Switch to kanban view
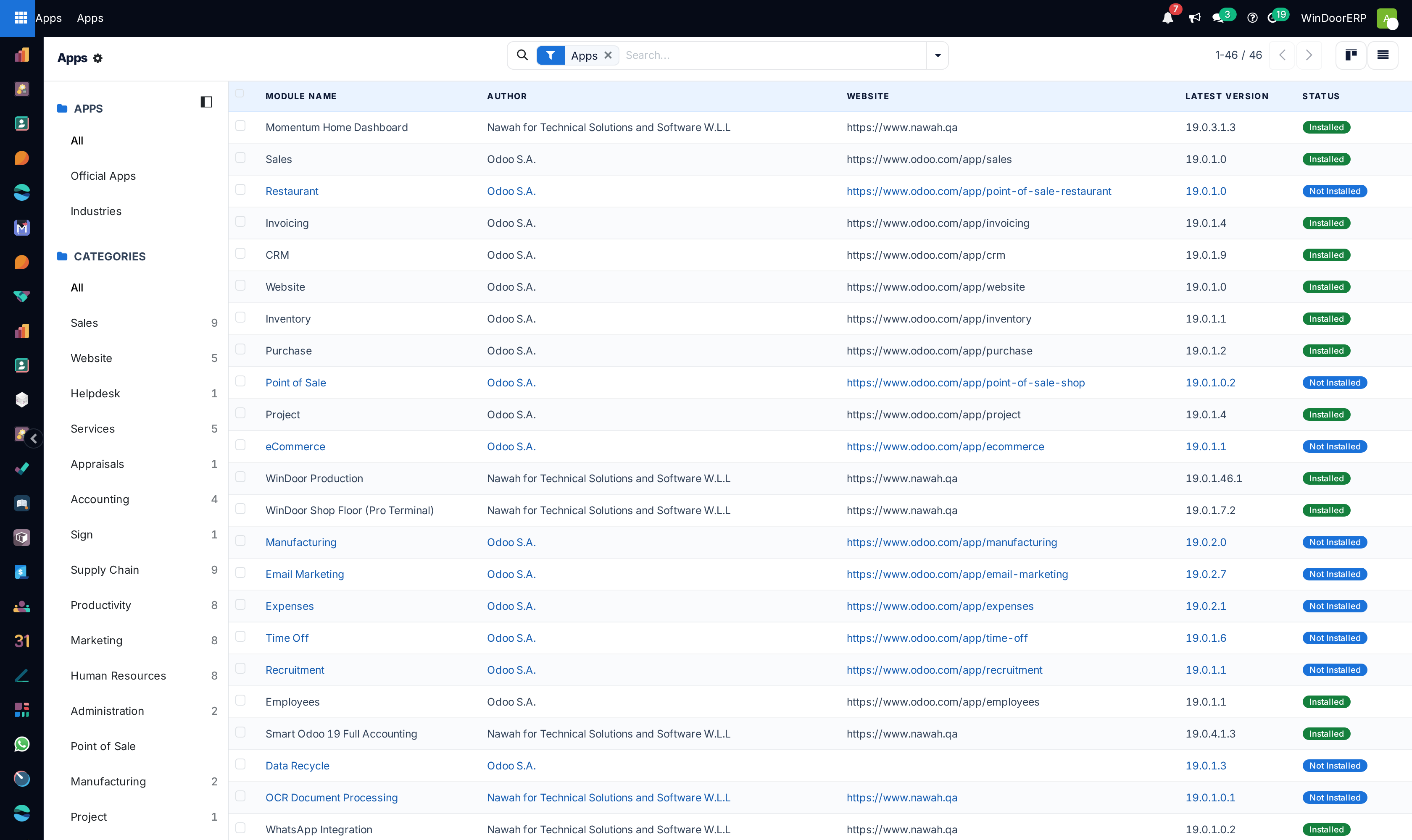The height and width of the screenshot is (840, 1412). coord(1351,55)
